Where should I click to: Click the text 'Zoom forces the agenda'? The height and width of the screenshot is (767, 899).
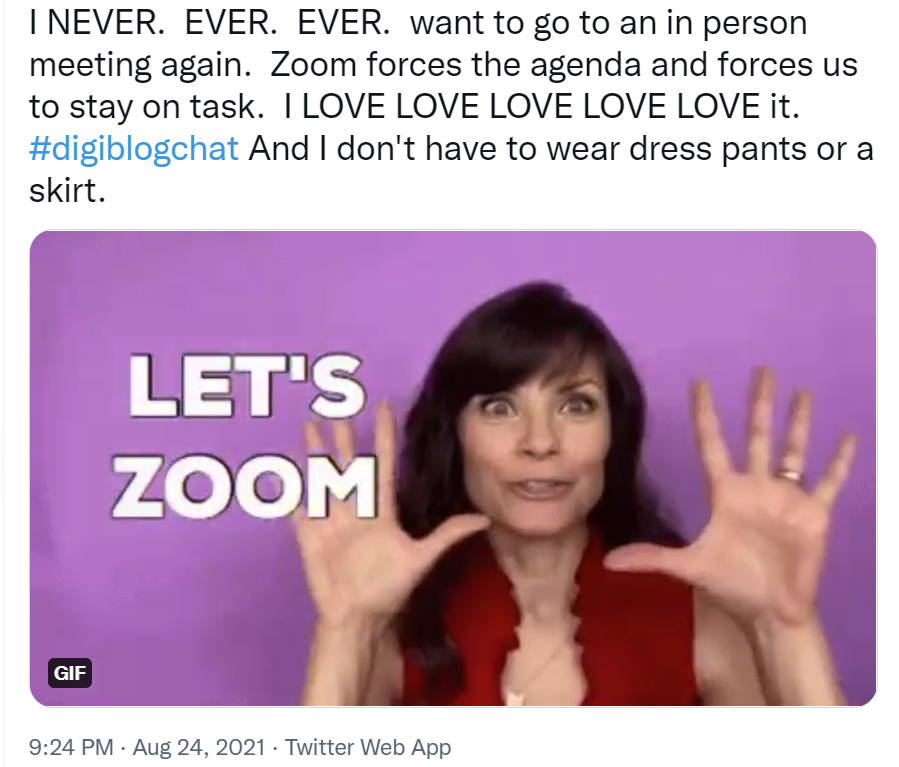(455, 64)
